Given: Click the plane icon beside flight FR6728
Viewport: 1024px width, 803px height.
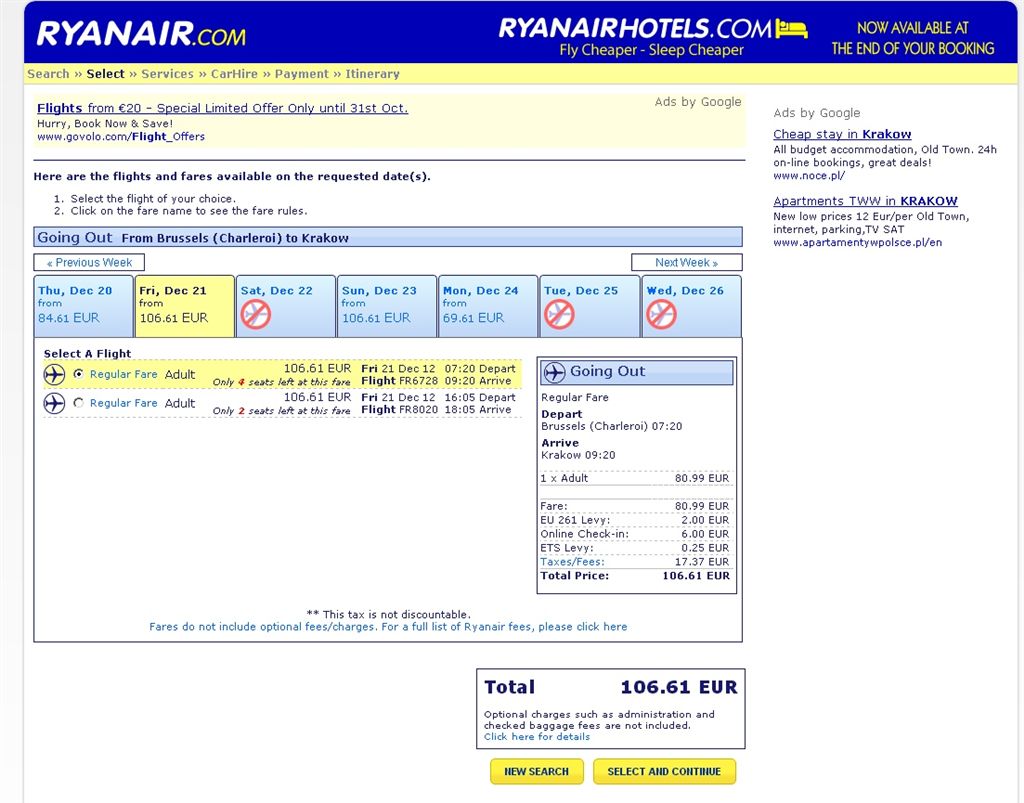Looking at the screenshot, I should click(54, 375).
